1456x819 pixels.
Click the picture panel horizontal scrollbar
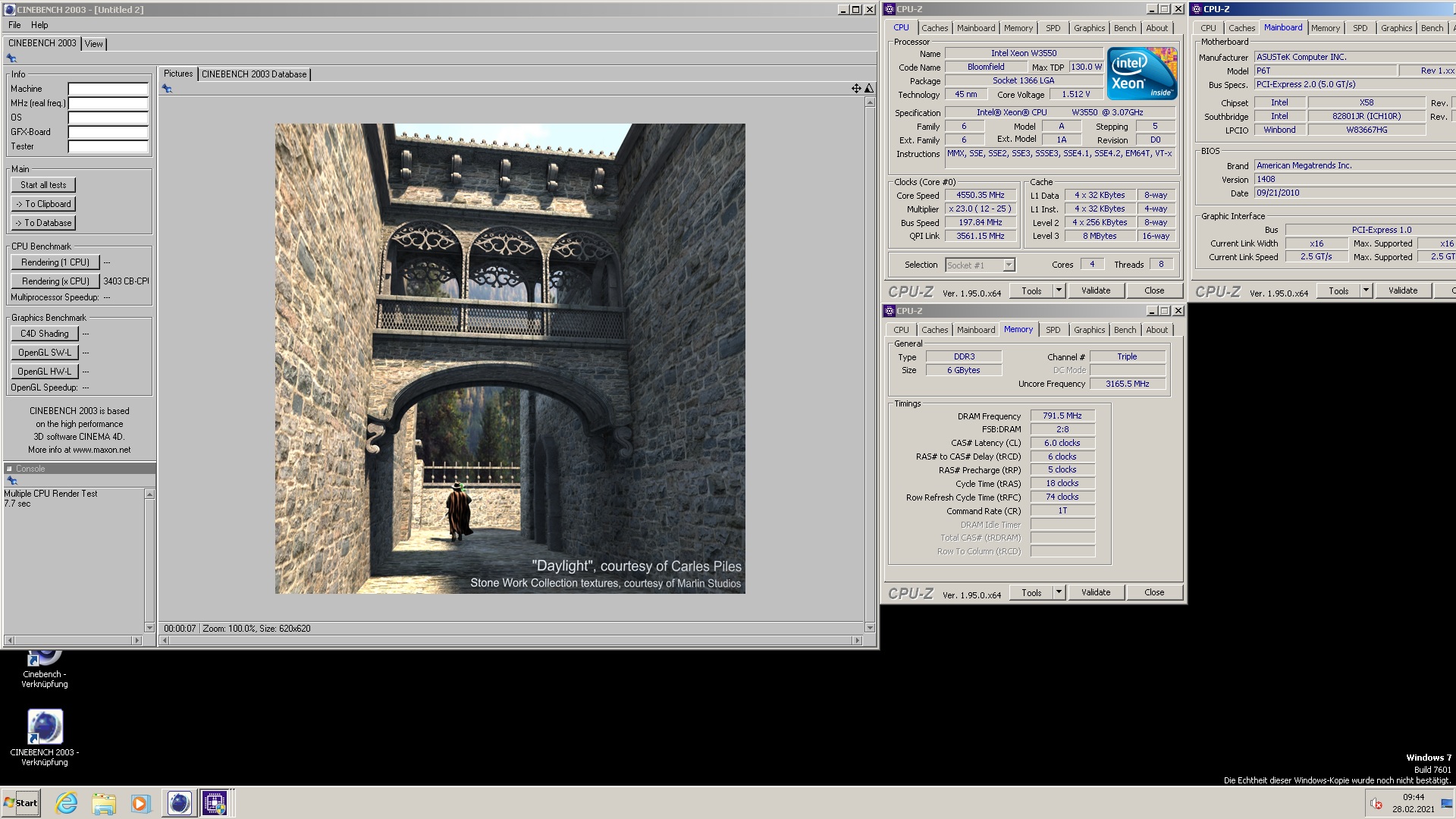pyautogui.click(x=511, y=640)
